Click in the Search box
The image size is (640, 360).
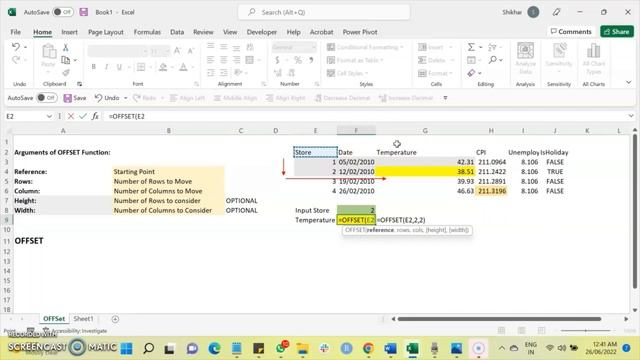324,12
